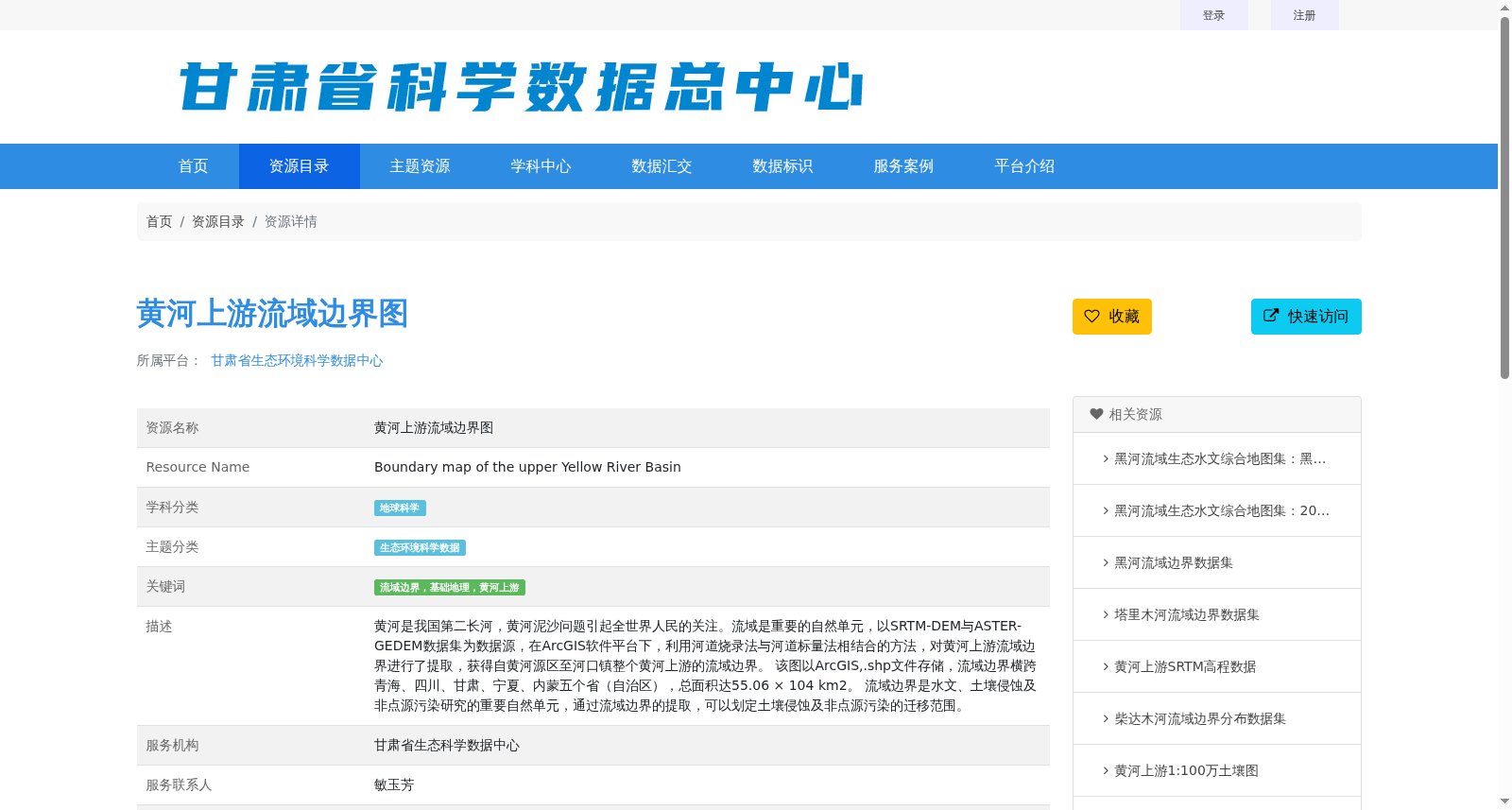1512x810 pixels.
Task: Click the 甘肃省科学数据总中心 site logo
Action: click(x=522, y=87)
